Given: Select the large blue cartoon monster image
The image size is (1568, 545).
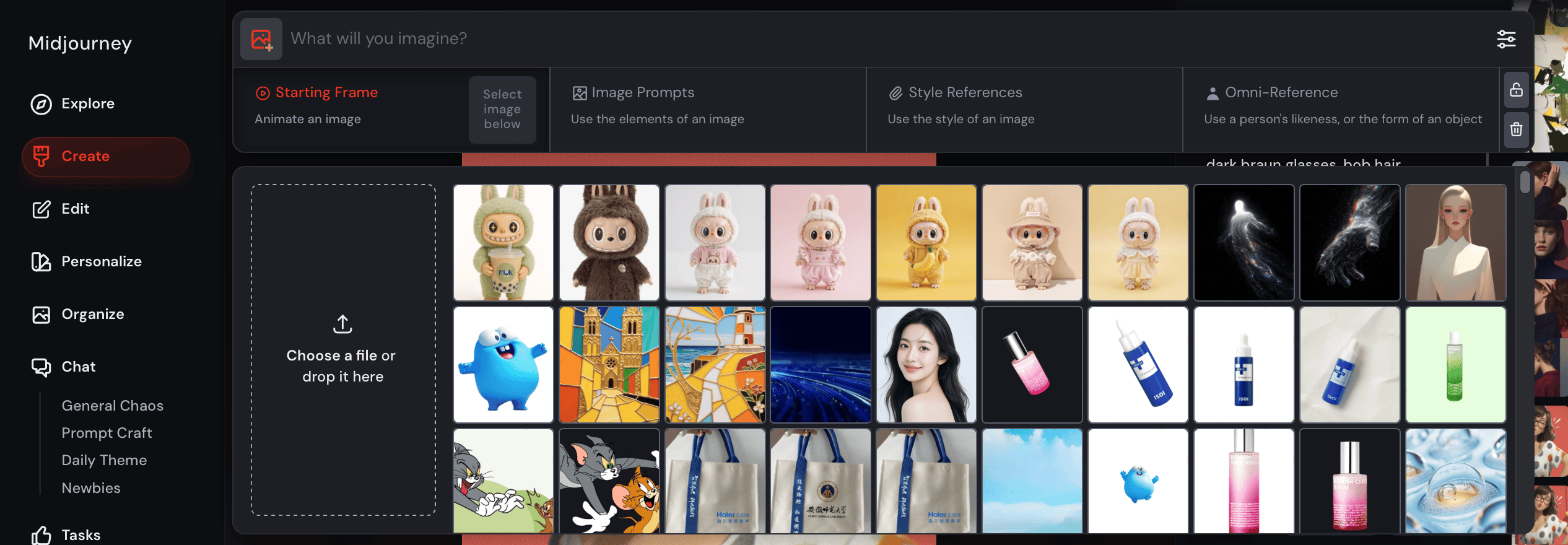Looking at the screenshot, I should click(x=503, y=365).
